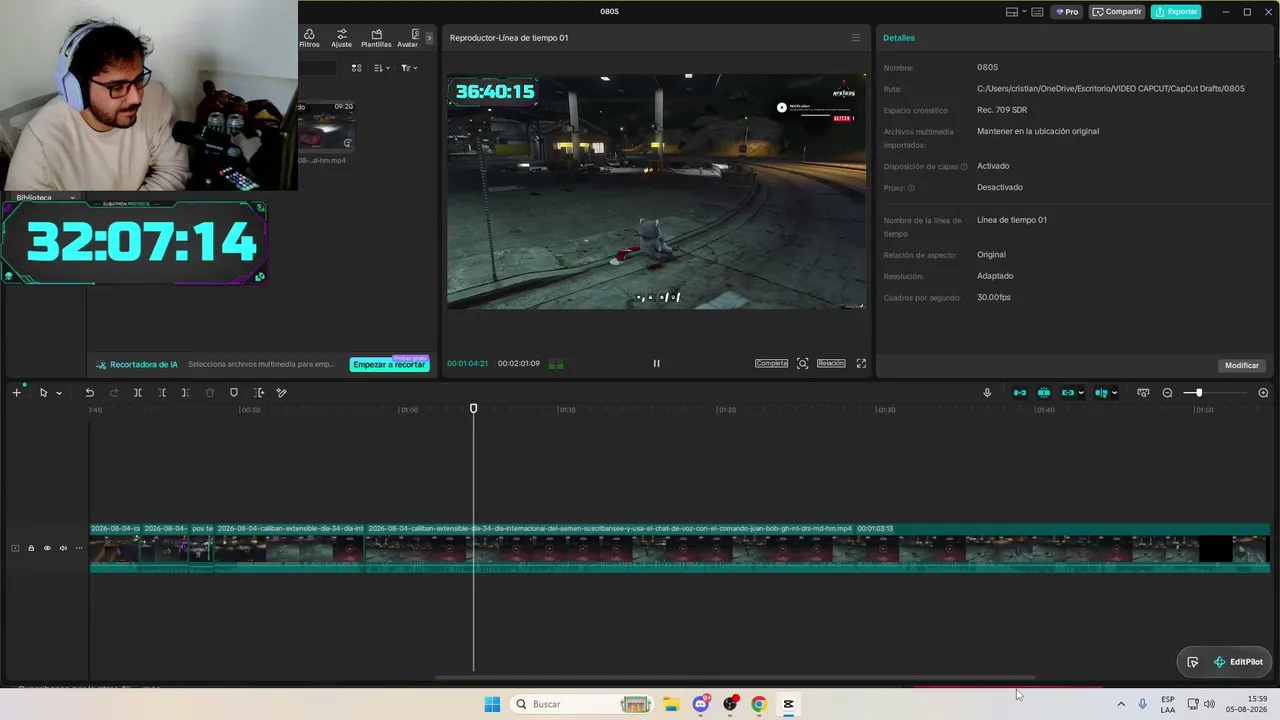1280x720 pixels.
Task: Open the keyboard shortcuts icon
Action: click(1037, 12)
